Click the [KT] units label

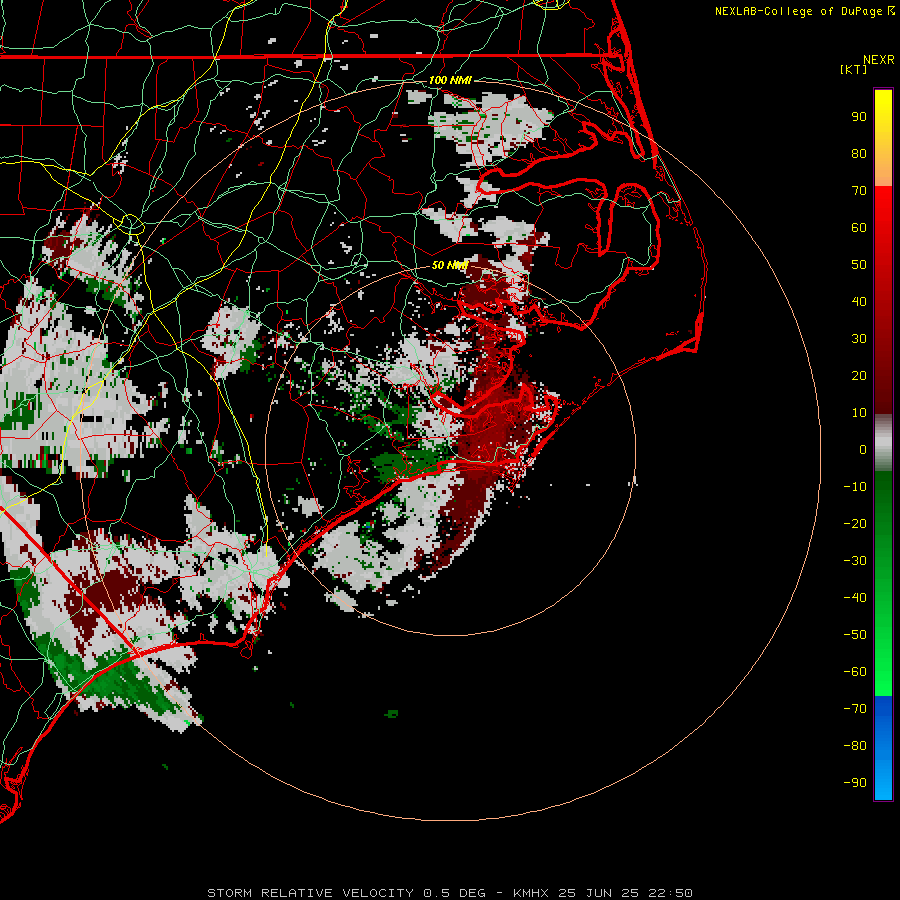coord(854,69)
